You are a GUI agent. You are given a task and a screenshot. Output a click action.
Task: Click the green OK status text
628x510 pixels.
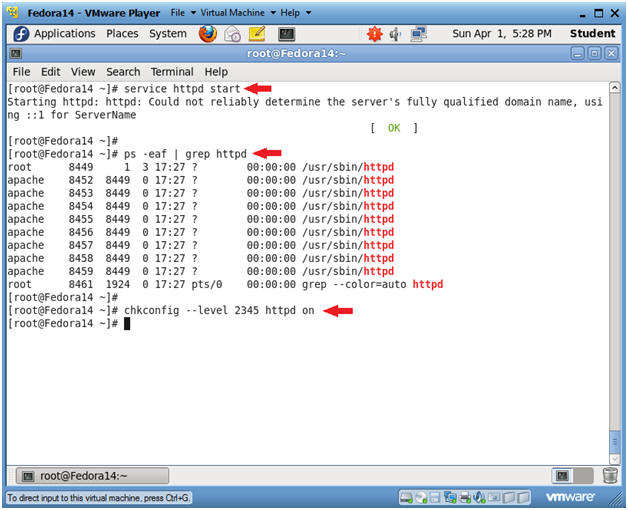coord(394,128)
